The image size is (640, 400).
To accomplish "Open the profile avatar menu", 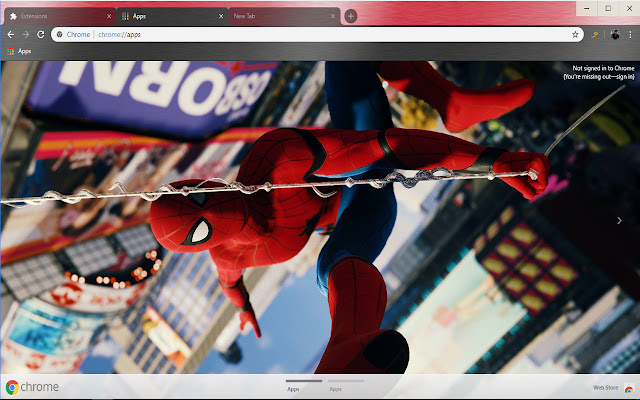I will click(615, 35).
